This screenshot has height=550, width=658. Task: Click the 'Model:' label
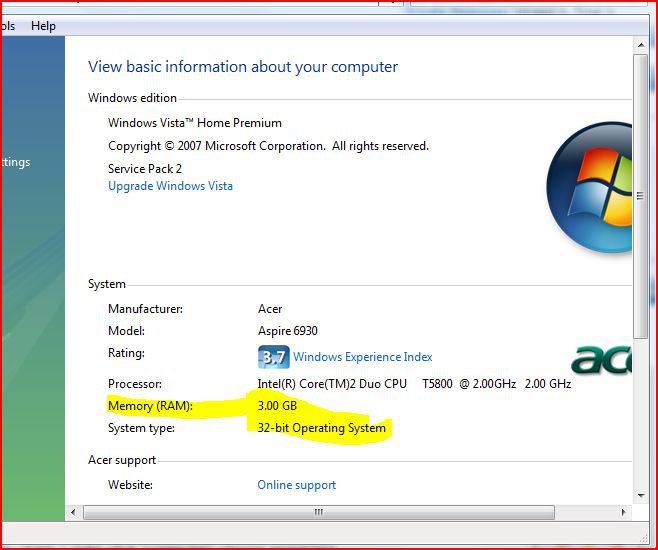coord(126,331)
